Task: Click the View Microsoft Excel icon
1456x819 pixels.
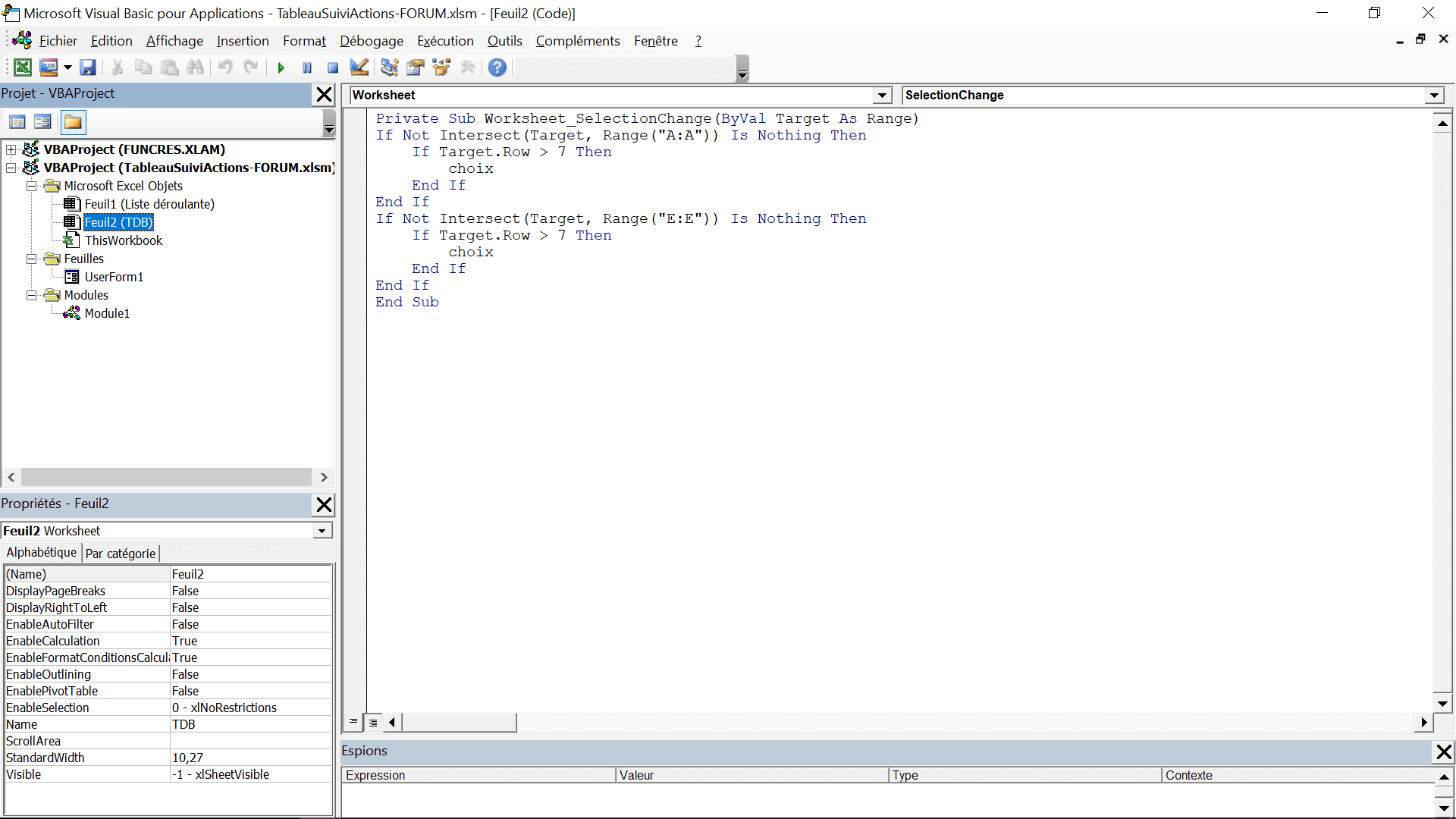Action: tap(23, 67)
